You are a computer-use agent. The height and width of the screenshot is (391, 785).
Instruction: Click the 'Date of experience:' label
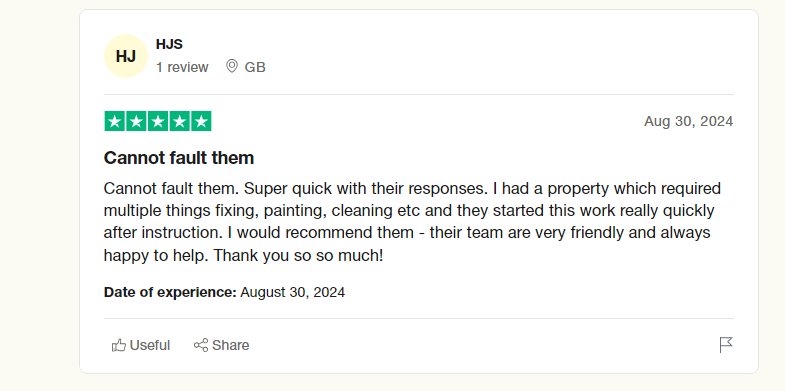170,292
